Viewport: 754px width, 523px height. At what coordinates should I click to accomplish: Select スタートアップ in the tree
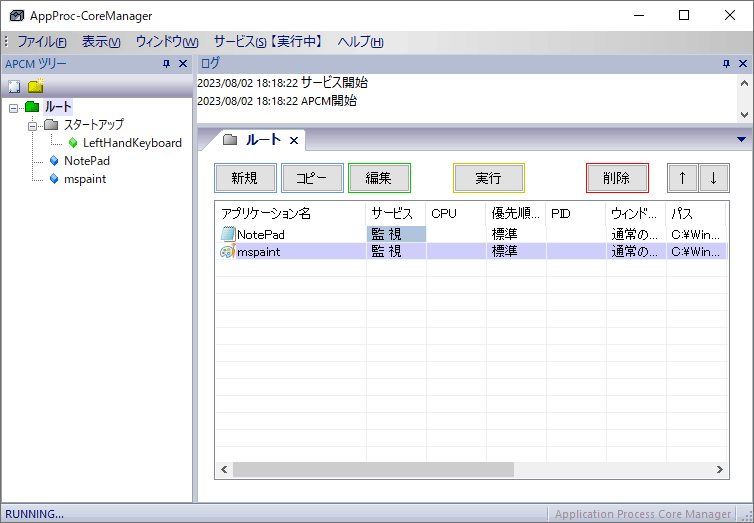(94, 125)
